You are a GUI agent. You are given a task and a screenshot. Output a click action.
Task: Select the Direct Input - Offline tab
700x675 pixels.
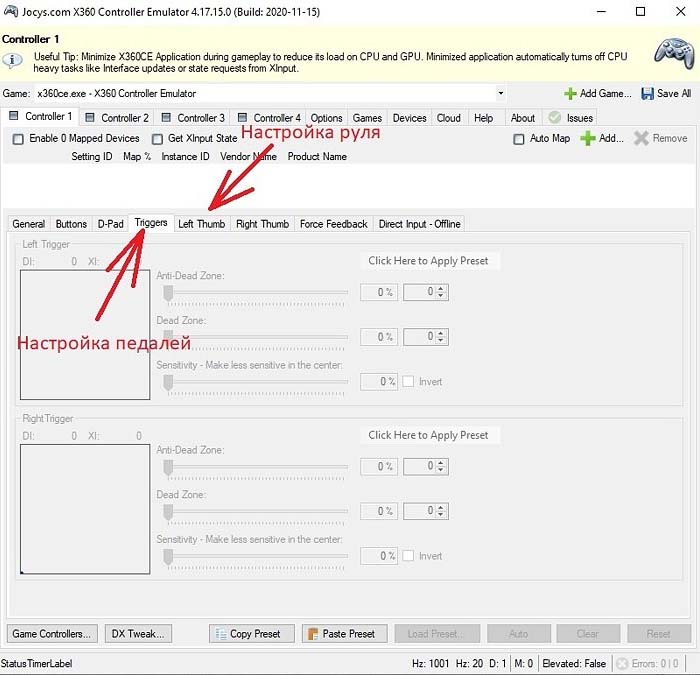click(x=419, y=224)
